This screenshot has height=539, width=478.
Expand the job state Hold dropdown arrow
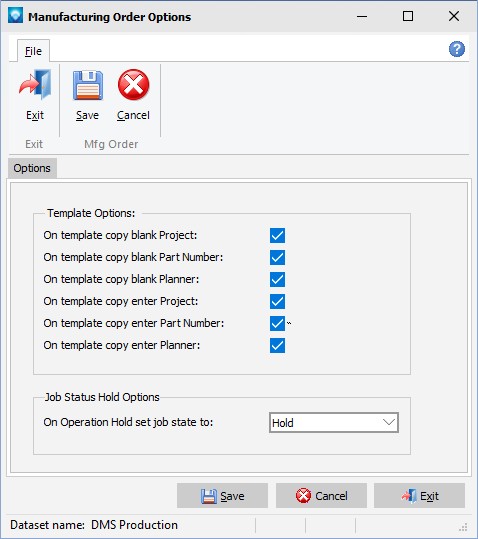point(389,422)
